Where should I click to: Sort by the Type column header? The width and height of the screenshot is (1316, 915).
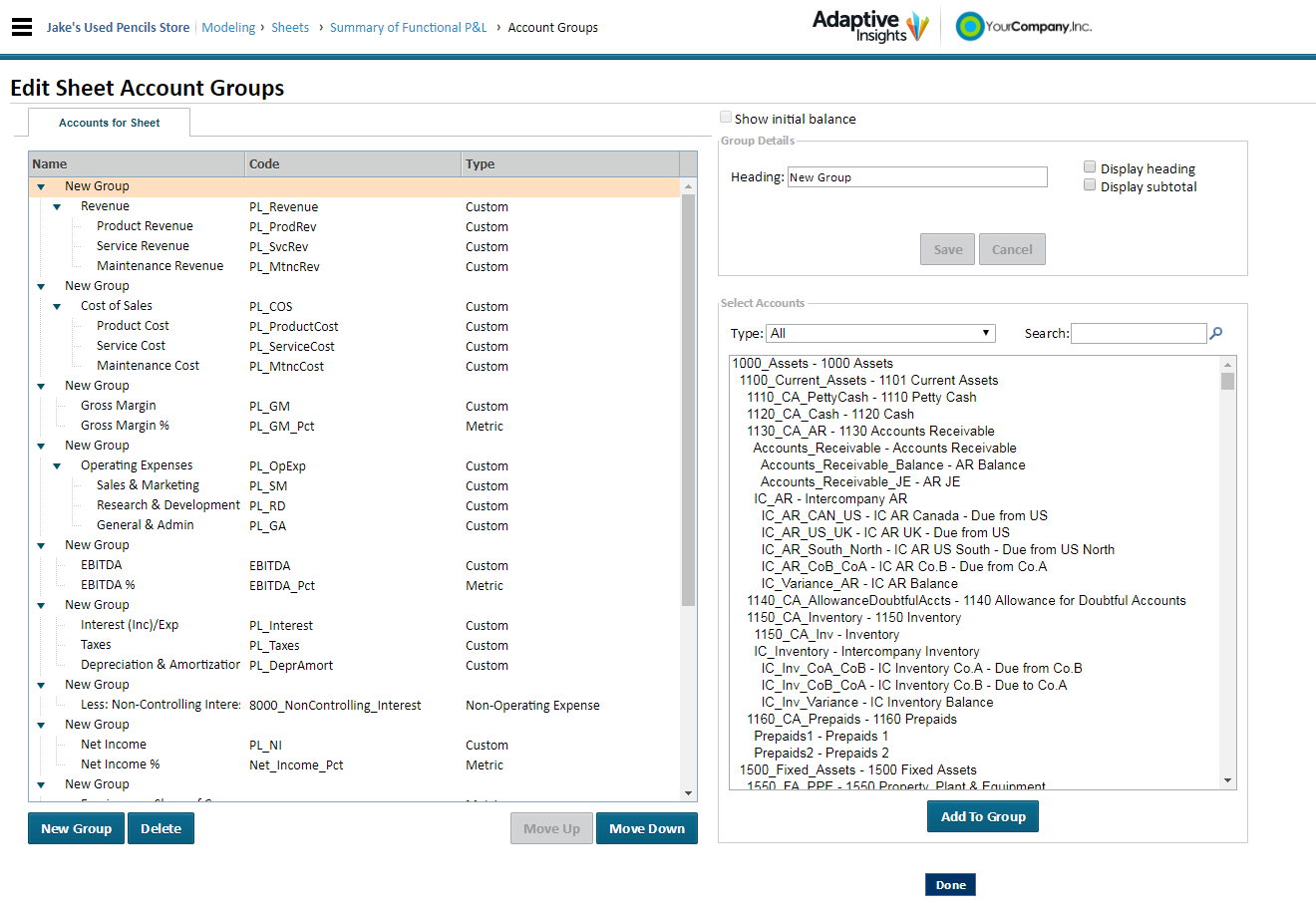[x=570, y=164]
